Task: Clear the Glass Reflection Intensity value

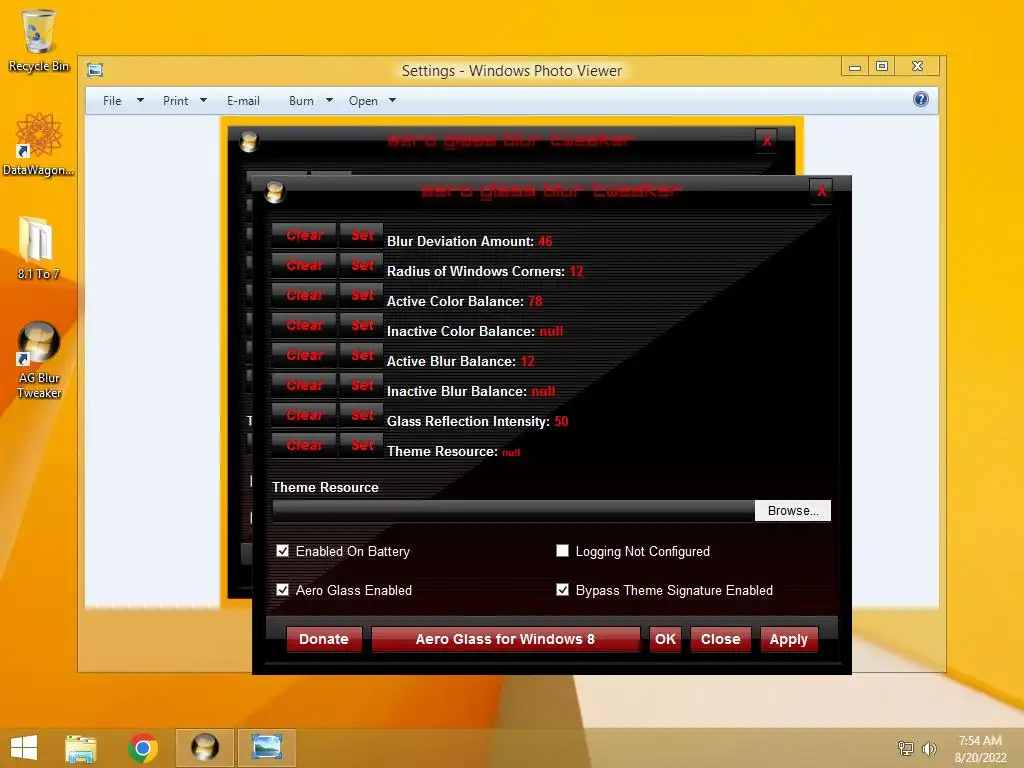Action: [x=304, y=415]
